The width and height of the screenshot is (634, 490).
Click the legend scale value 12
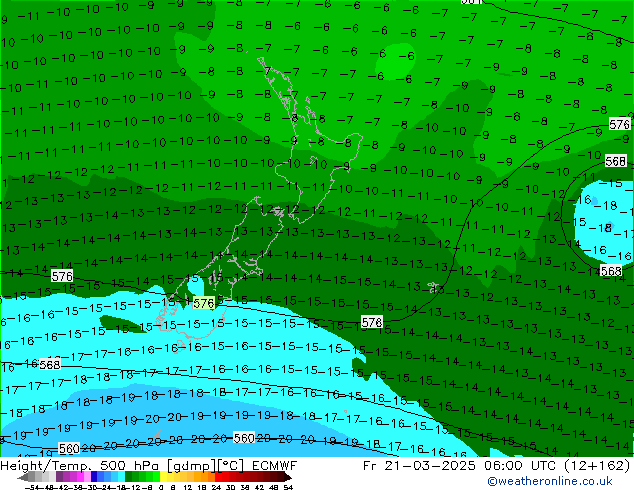coord(188,487)
